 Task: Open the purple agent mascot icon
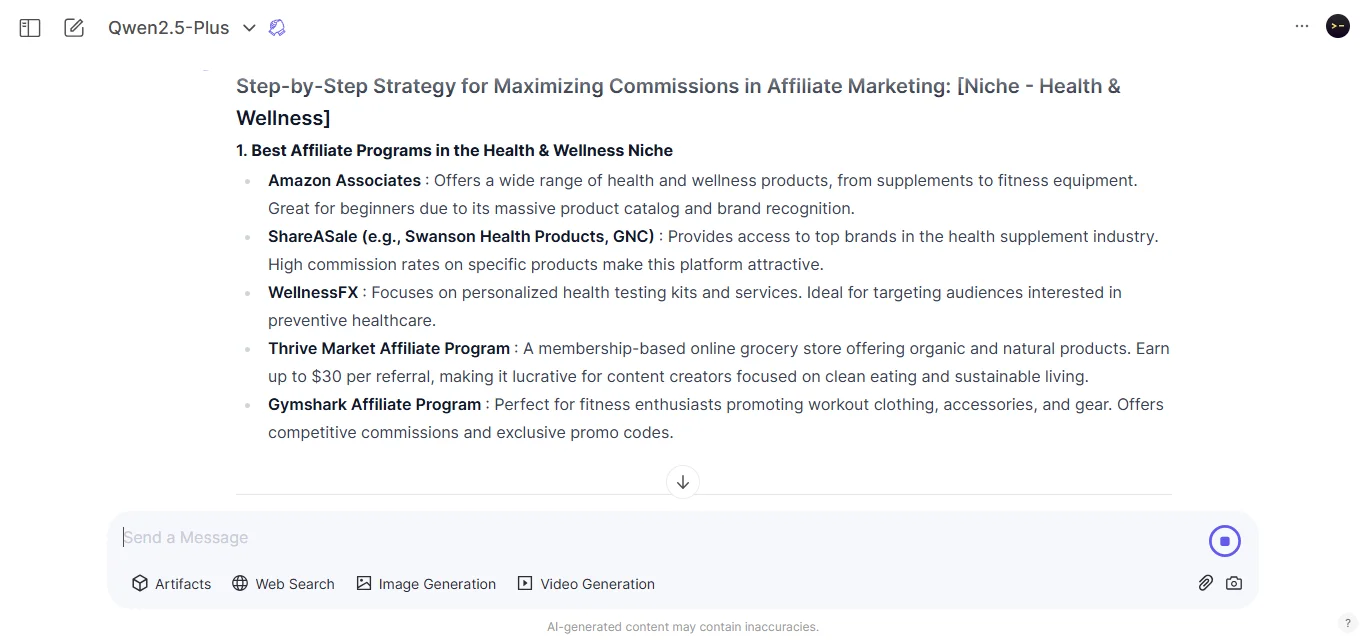[x=277, y=27]
